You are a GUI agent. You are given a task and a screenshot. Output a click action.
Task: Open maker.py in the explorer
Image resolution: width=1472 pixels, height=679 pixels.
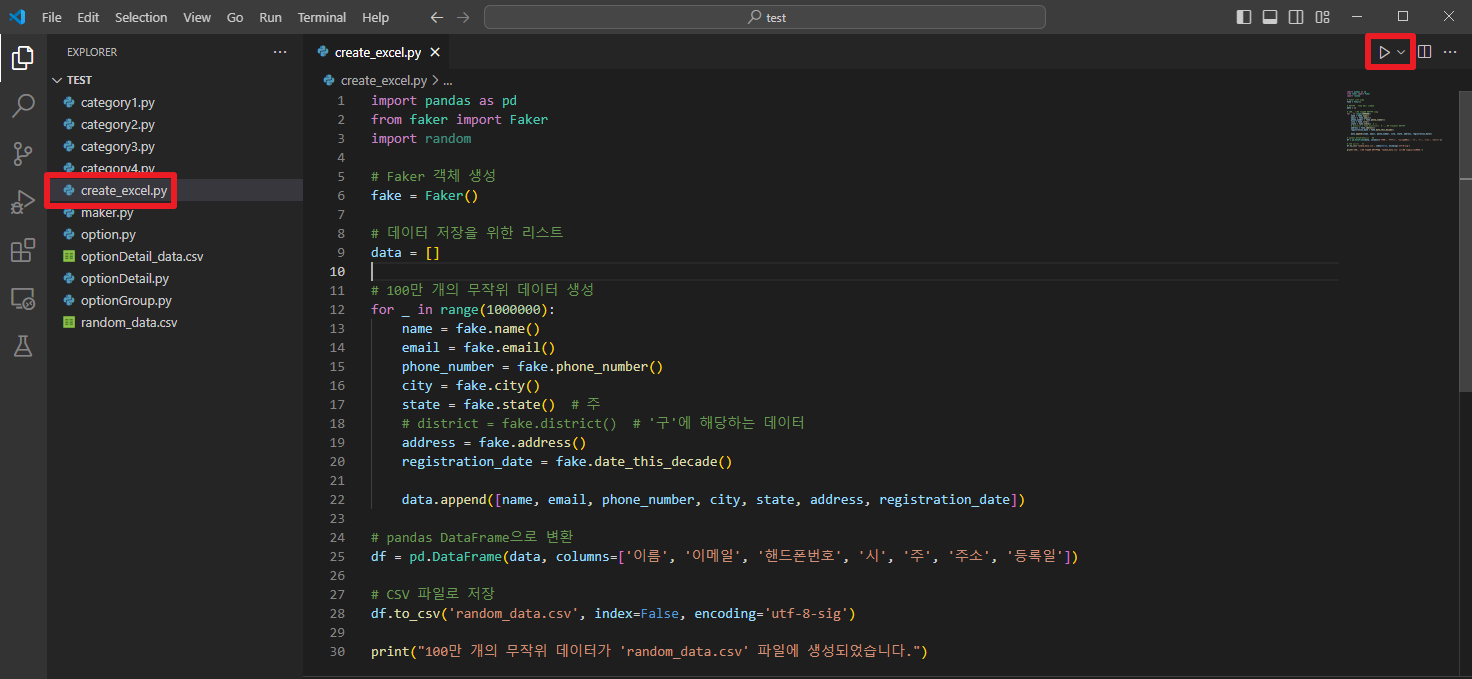coord(175,212)
